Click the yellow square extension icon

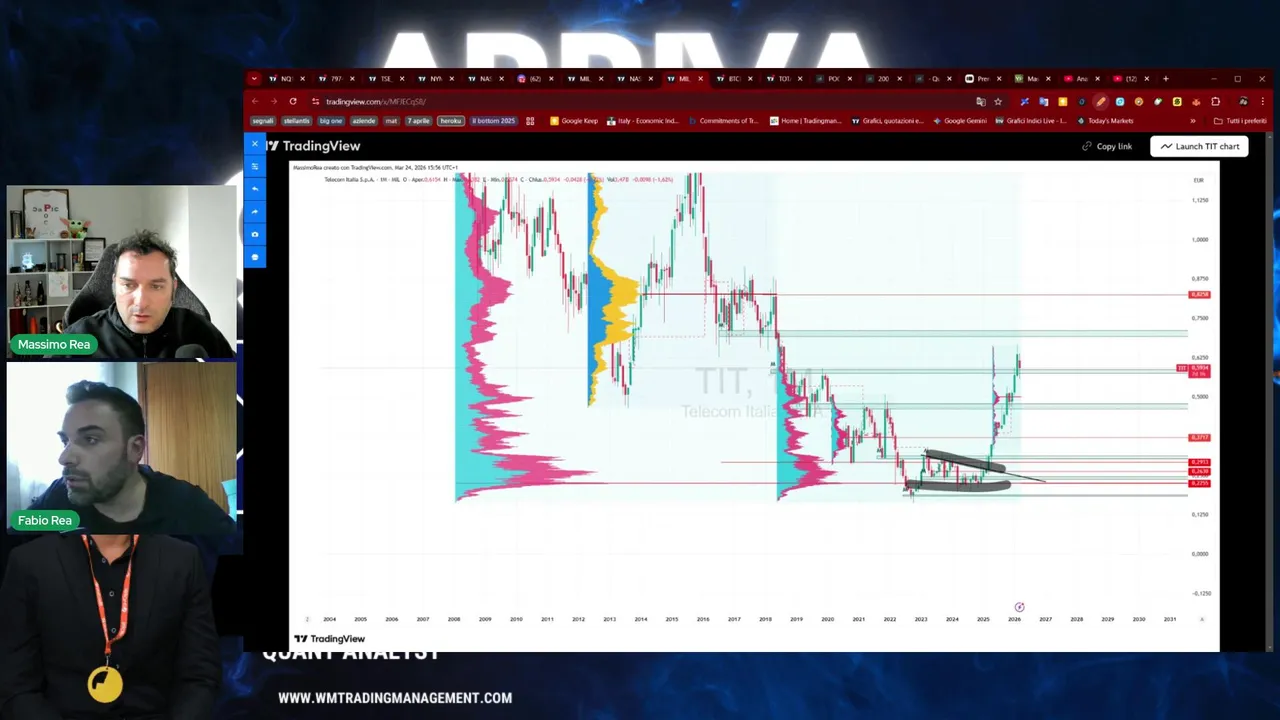click(1063, 101)
